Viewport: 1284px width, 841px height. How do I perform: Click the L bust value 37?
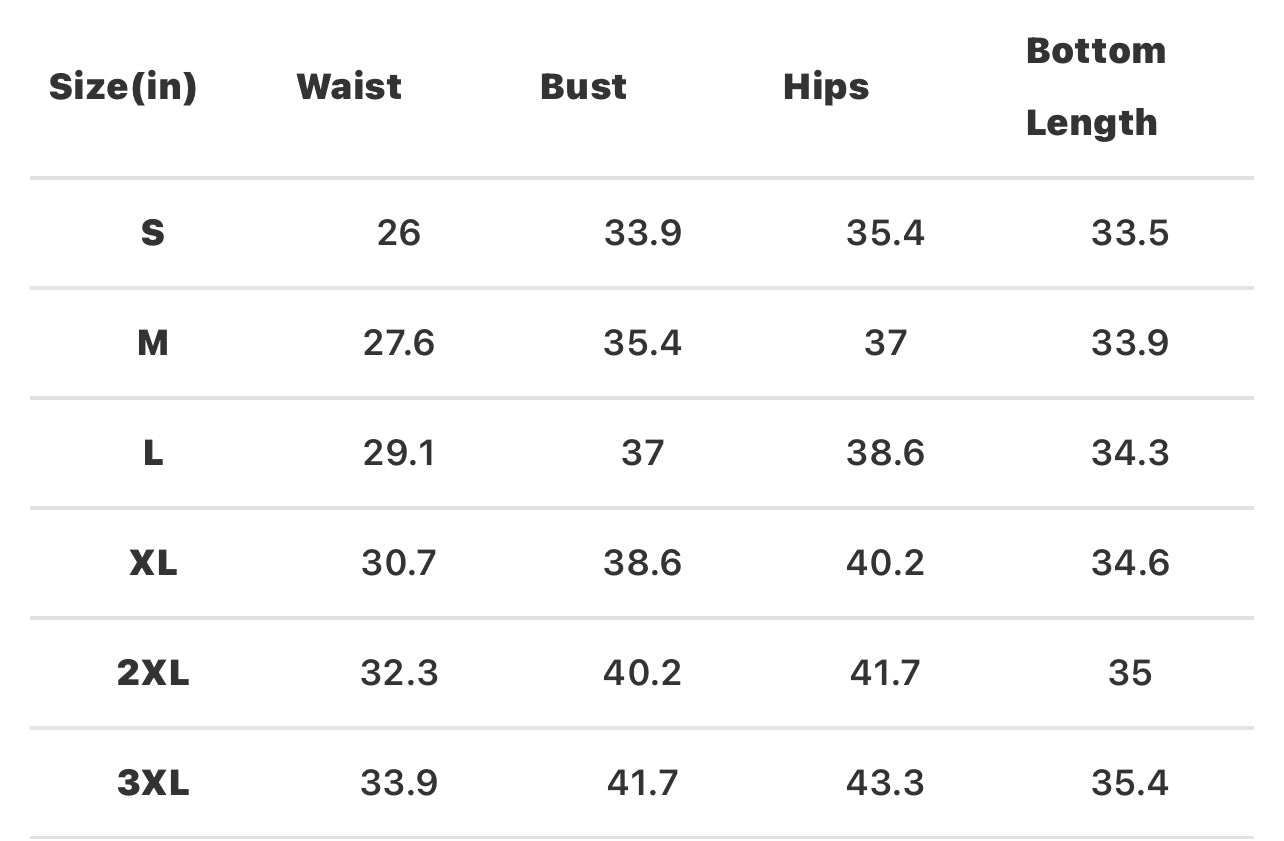(x=642, y=453)
